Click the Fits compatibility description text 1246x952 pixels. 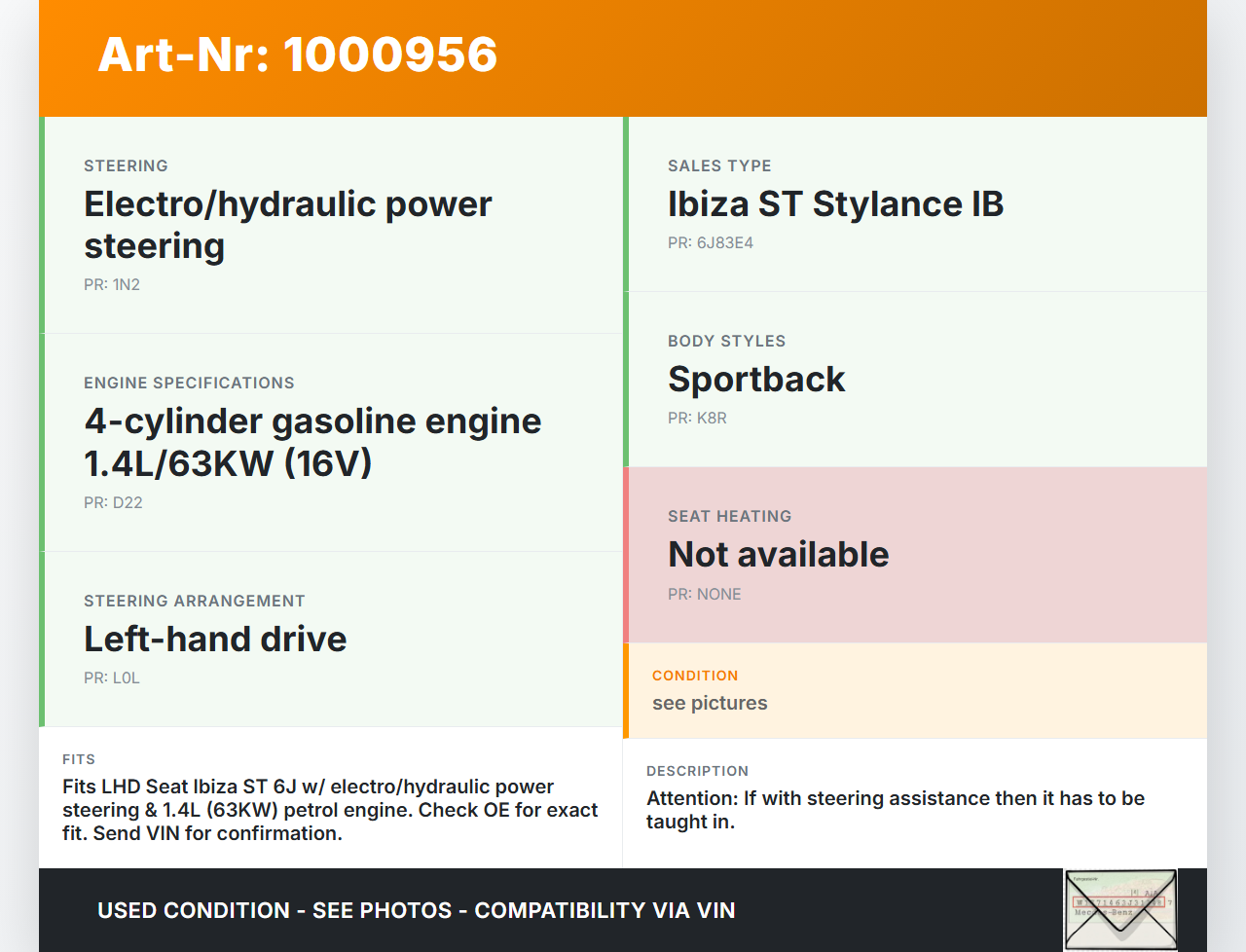330,810
